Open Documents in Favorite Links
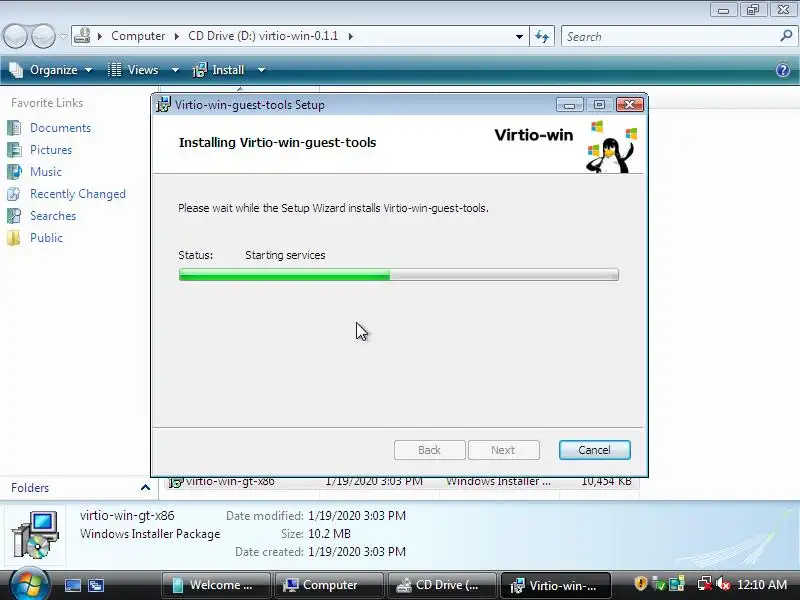This screenshot has height=600, width=800. (x=60, y=128)
